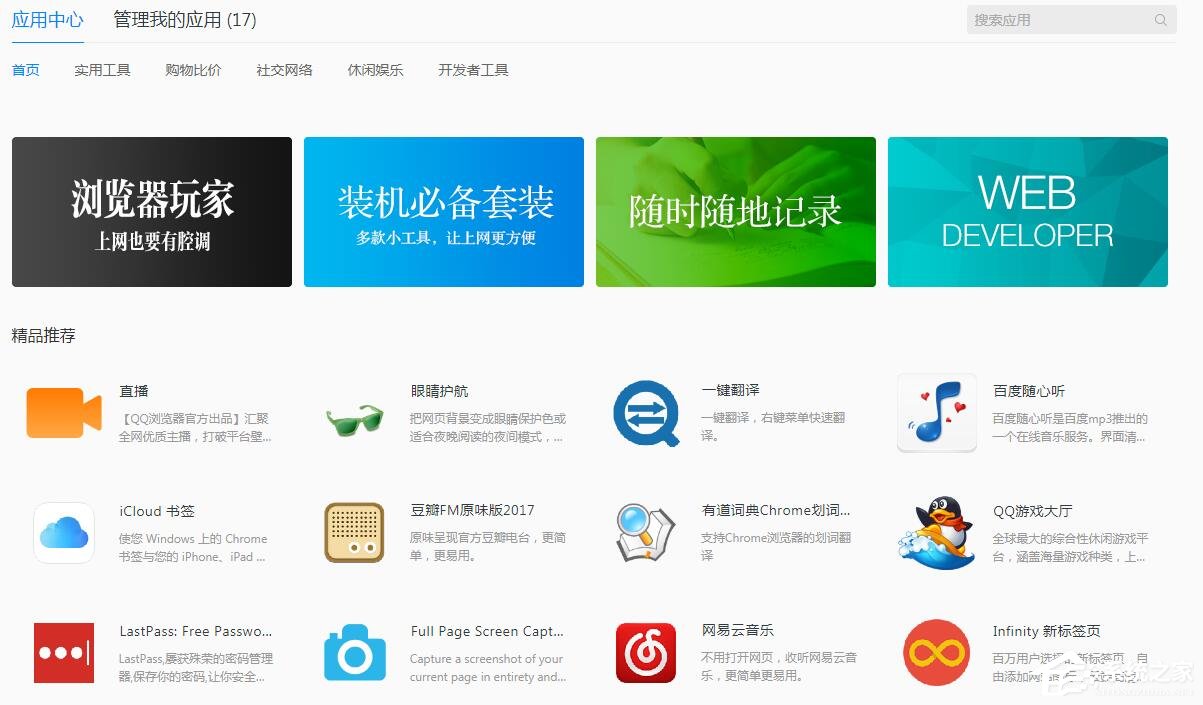Click the 眼睛护航 green glasses icon
Viewport: 1203px width, 705px height.
pos(354,420)
